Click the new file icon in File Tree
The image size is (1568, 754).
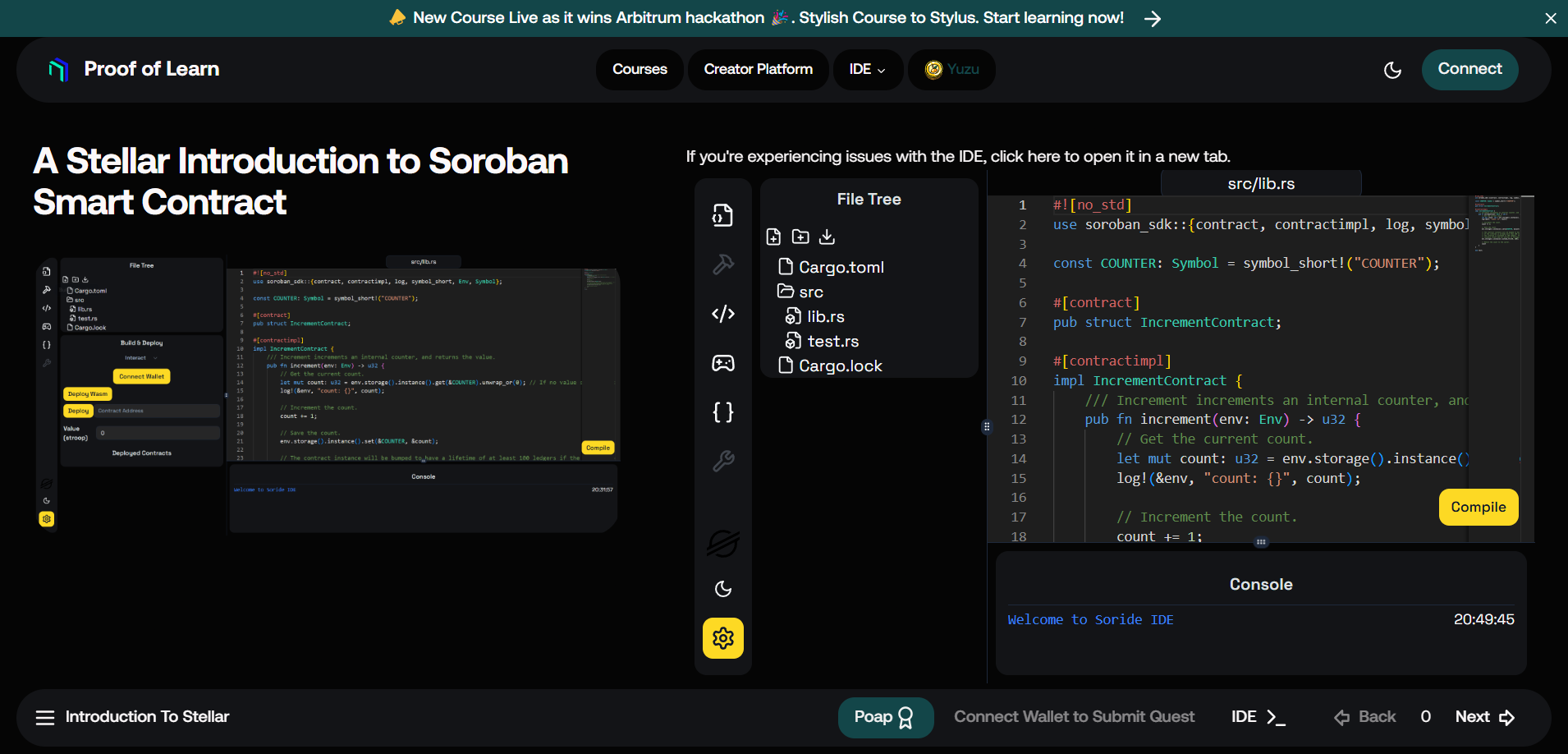click(773, 237)
